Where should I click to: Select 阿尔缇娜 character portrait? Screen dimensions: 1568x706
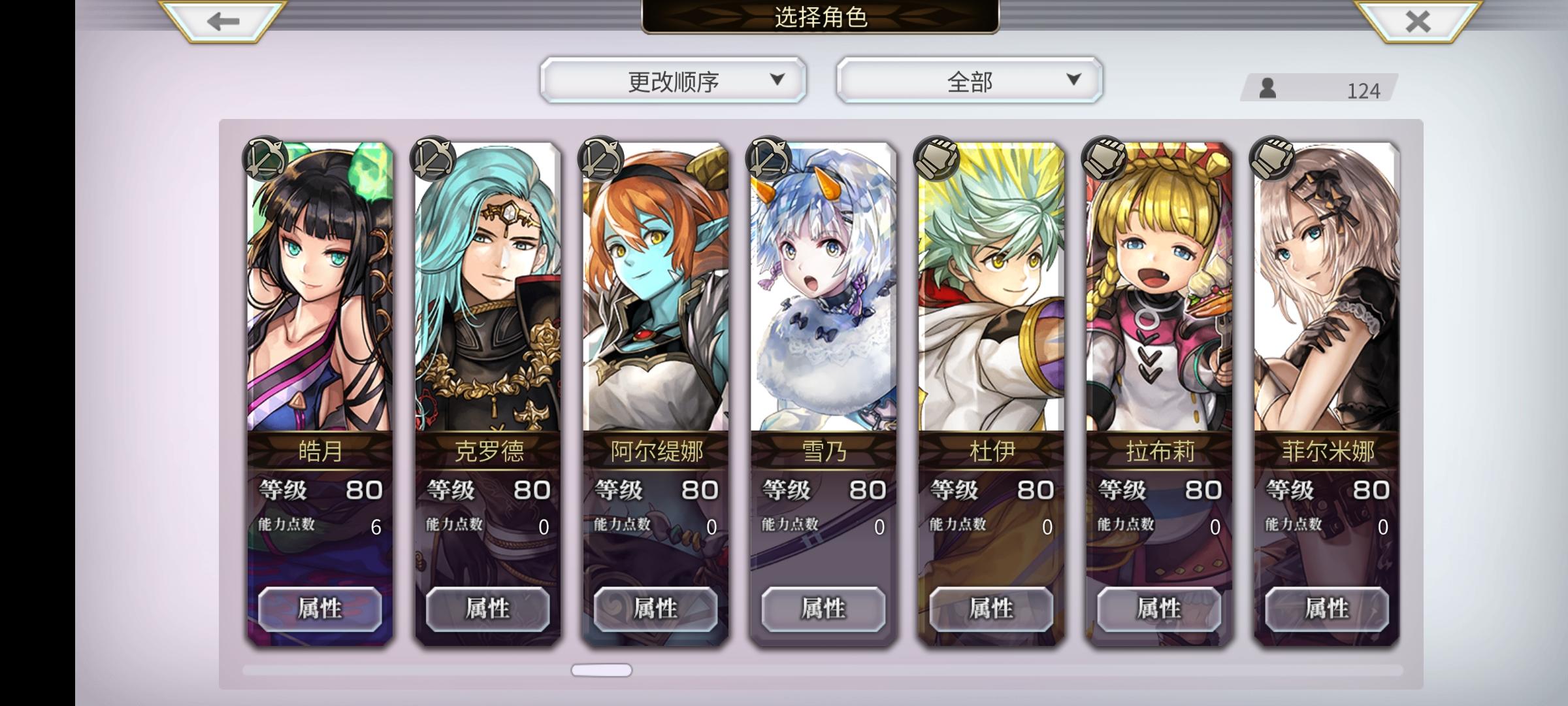click(656, 287)
